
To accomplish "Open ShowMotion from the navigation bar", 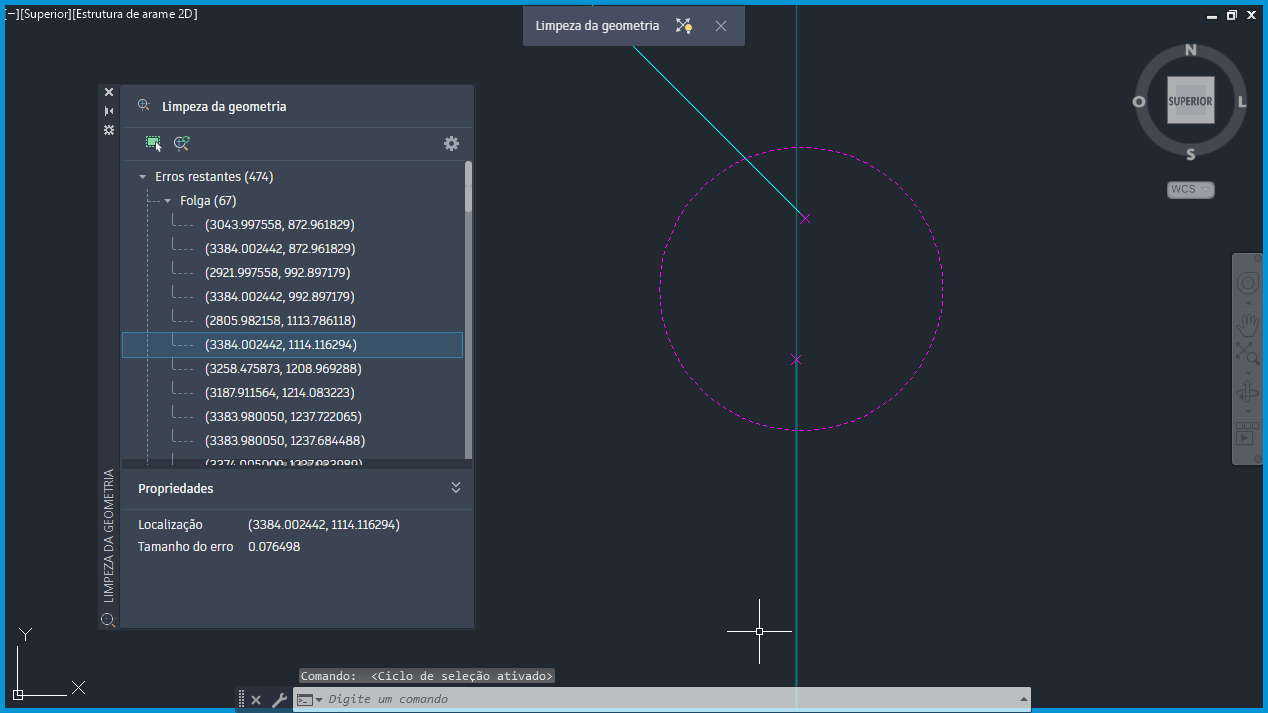I will [x=1247, y=433].
